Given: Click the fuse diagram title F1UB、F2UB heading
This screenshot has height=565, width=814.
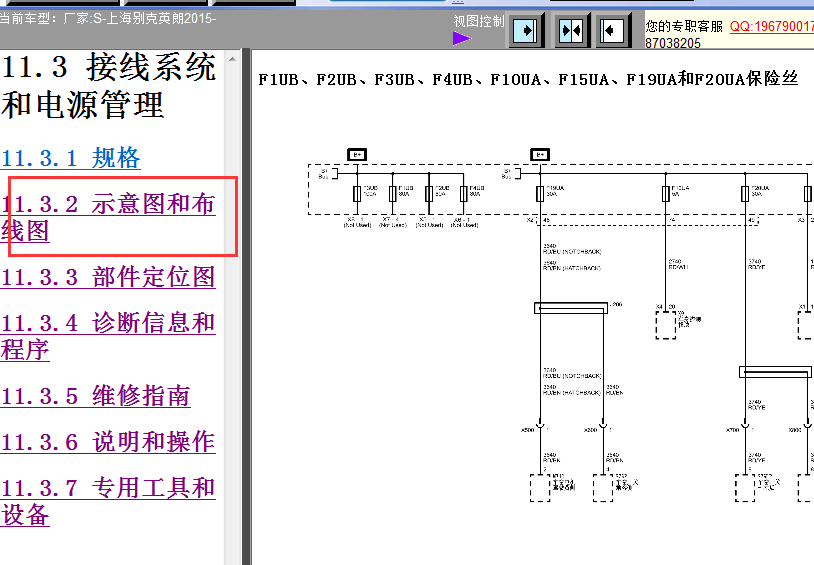Looking at the screenshot, I should (528, 79).
